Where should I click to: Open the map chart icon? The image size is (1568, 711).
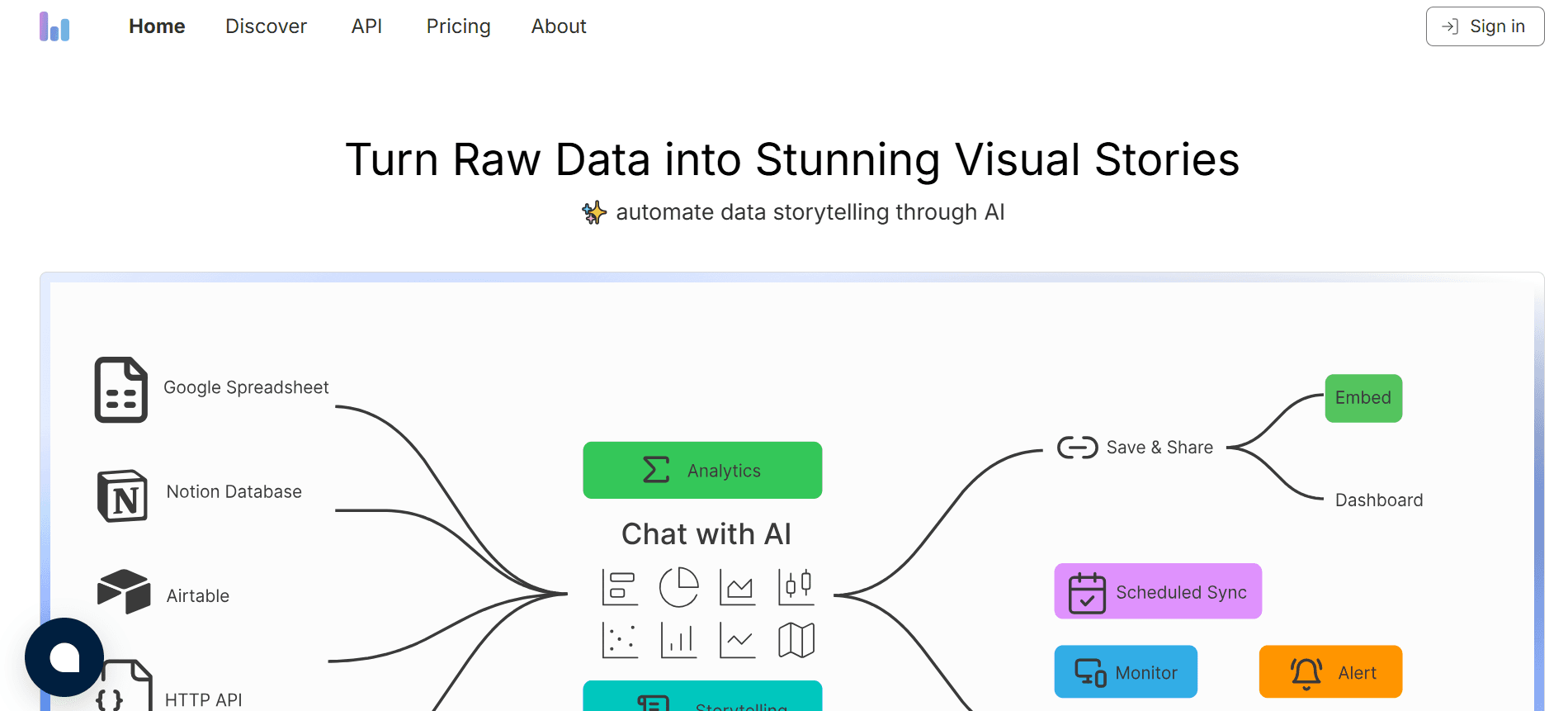796,638
